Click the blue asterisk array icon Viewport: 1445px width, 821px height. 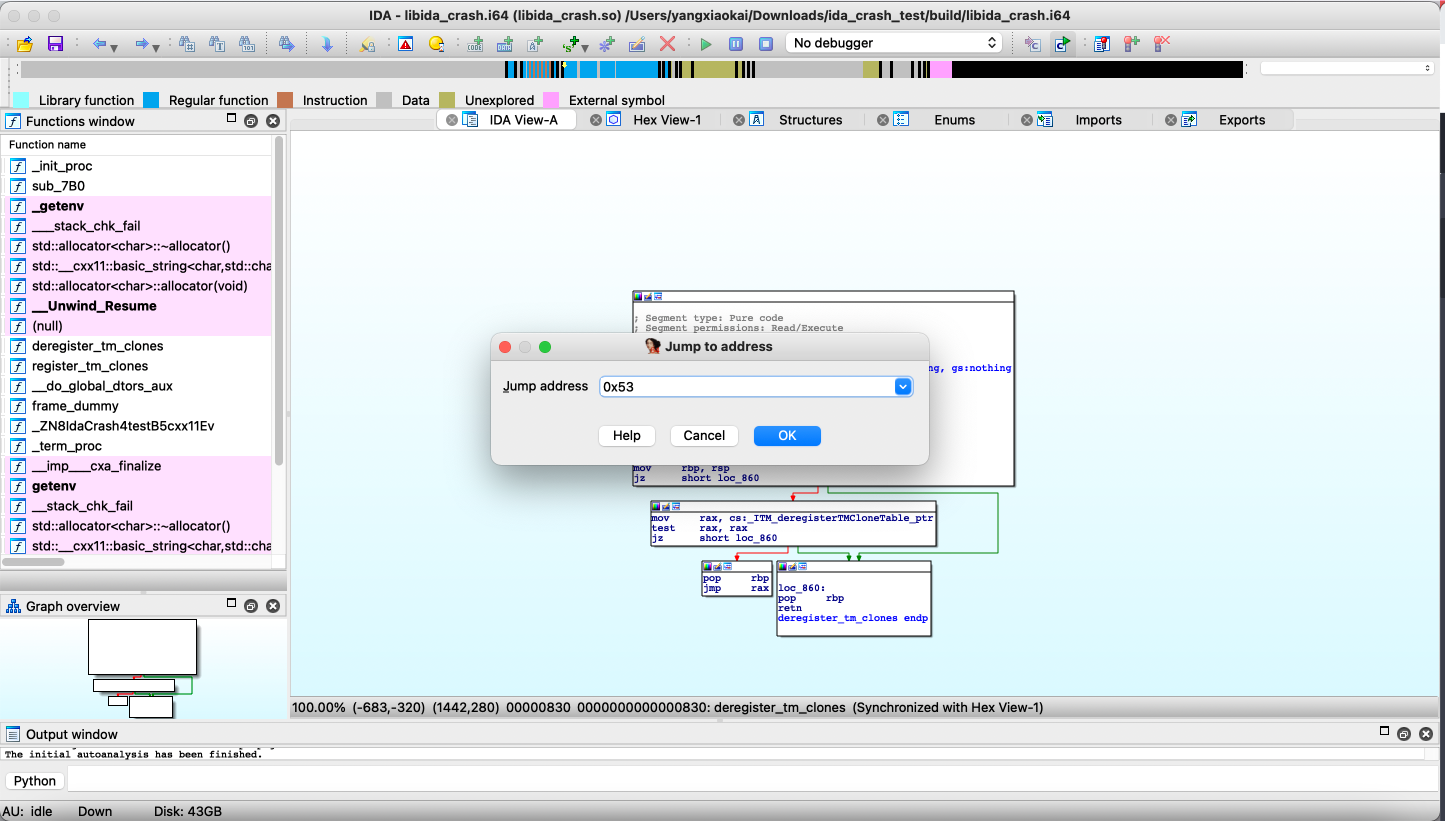pyautogui.click(x=607, y=44)
